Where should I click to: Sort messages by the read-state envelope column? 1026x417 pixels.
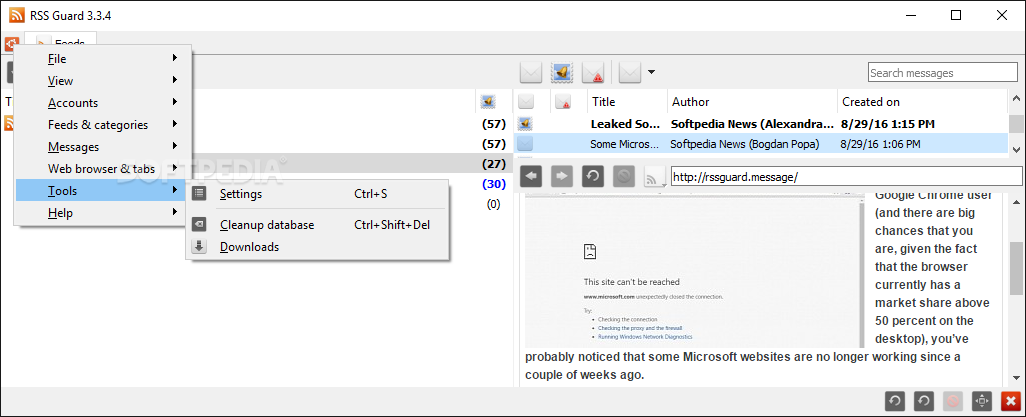click(525, 101)
